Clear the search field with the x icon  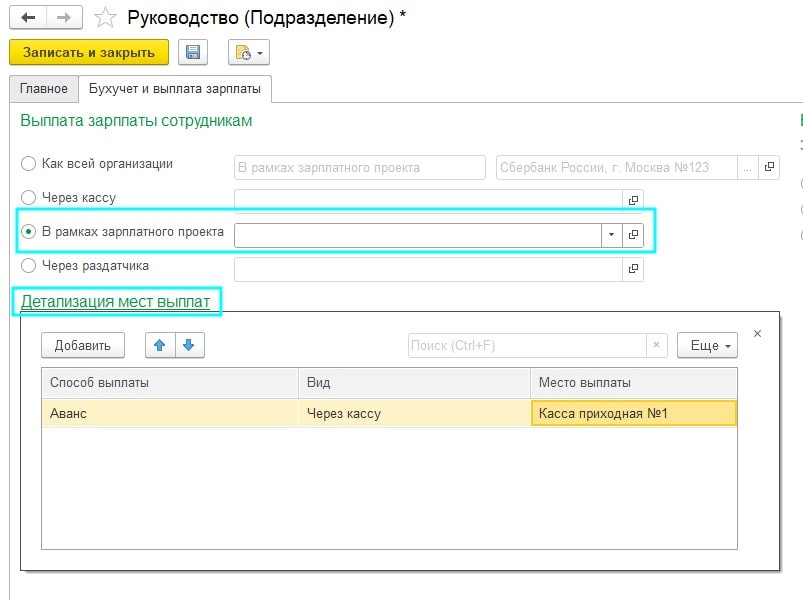point(656,345)
